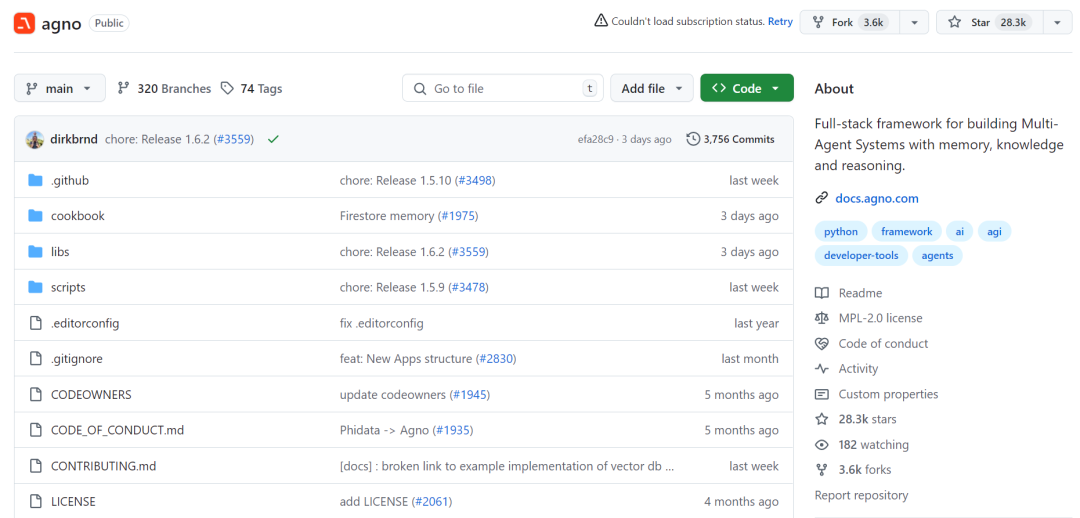Open pull request #2061 link
The height and width of the screenshot is (518, 1080).
click(x=432, y=501)
